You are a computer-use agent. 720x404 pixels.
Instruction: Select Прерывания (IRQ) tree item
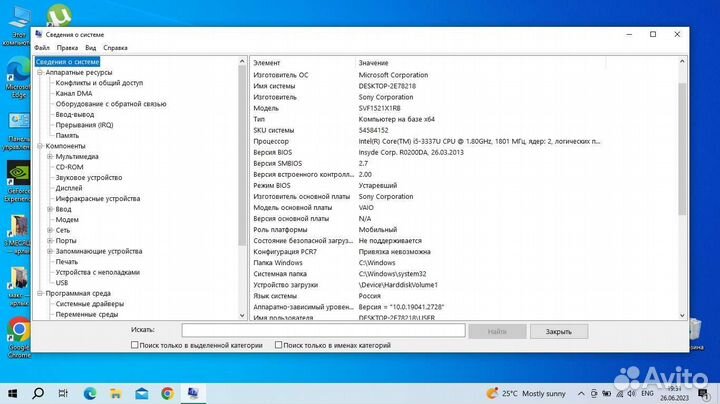[84, 125]
